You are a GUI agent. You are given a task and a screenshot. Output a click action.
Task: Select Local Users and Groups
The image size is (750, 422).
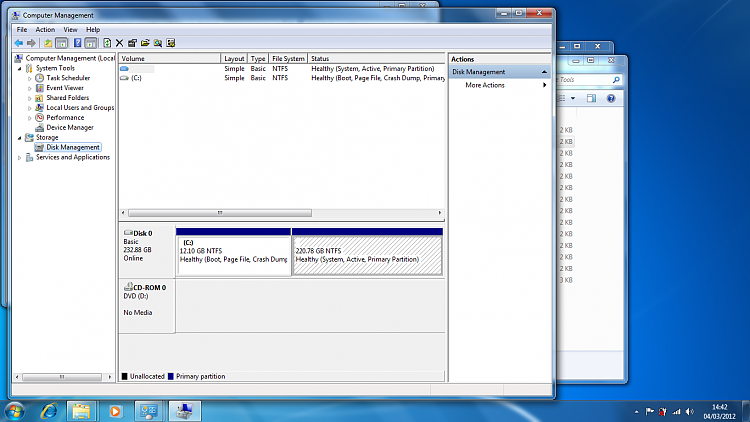pos(80,108)
